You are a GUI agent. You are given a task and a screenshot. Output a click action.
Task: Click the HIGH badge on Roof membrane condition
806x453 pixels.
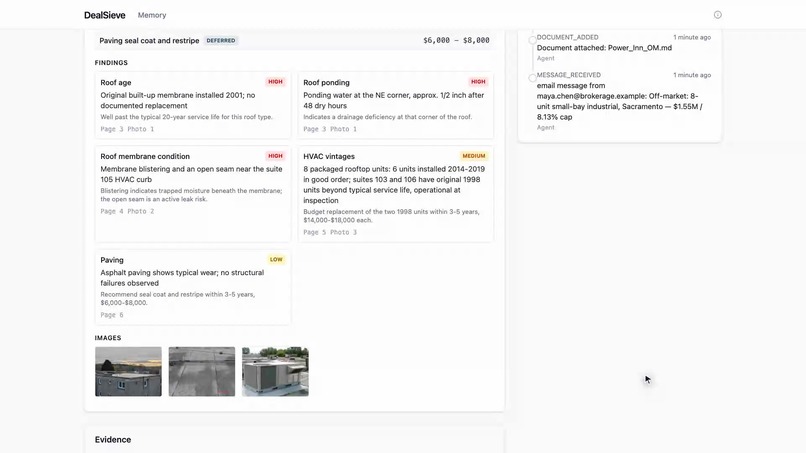[x=275, y=156]
